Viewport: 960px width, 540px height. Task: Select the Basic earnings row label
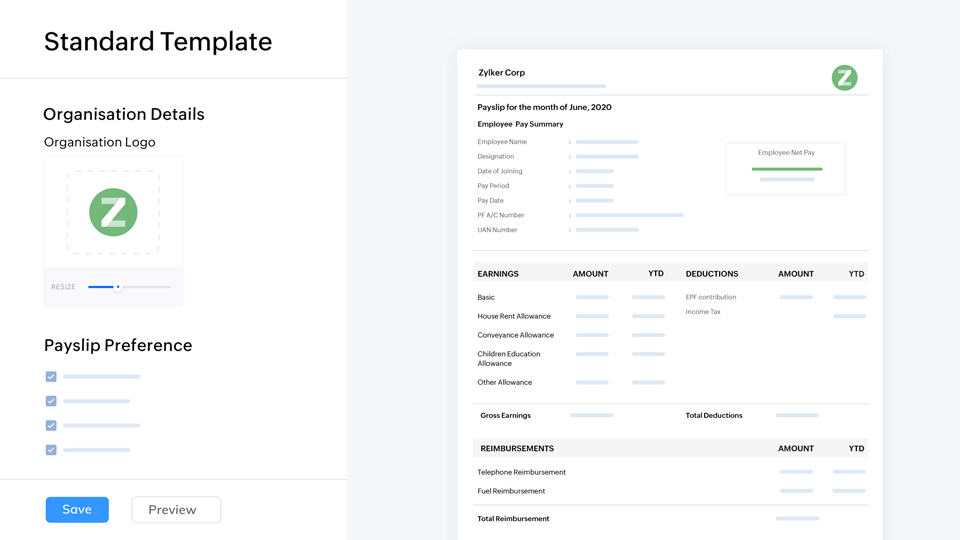click(x=486, y=298)
